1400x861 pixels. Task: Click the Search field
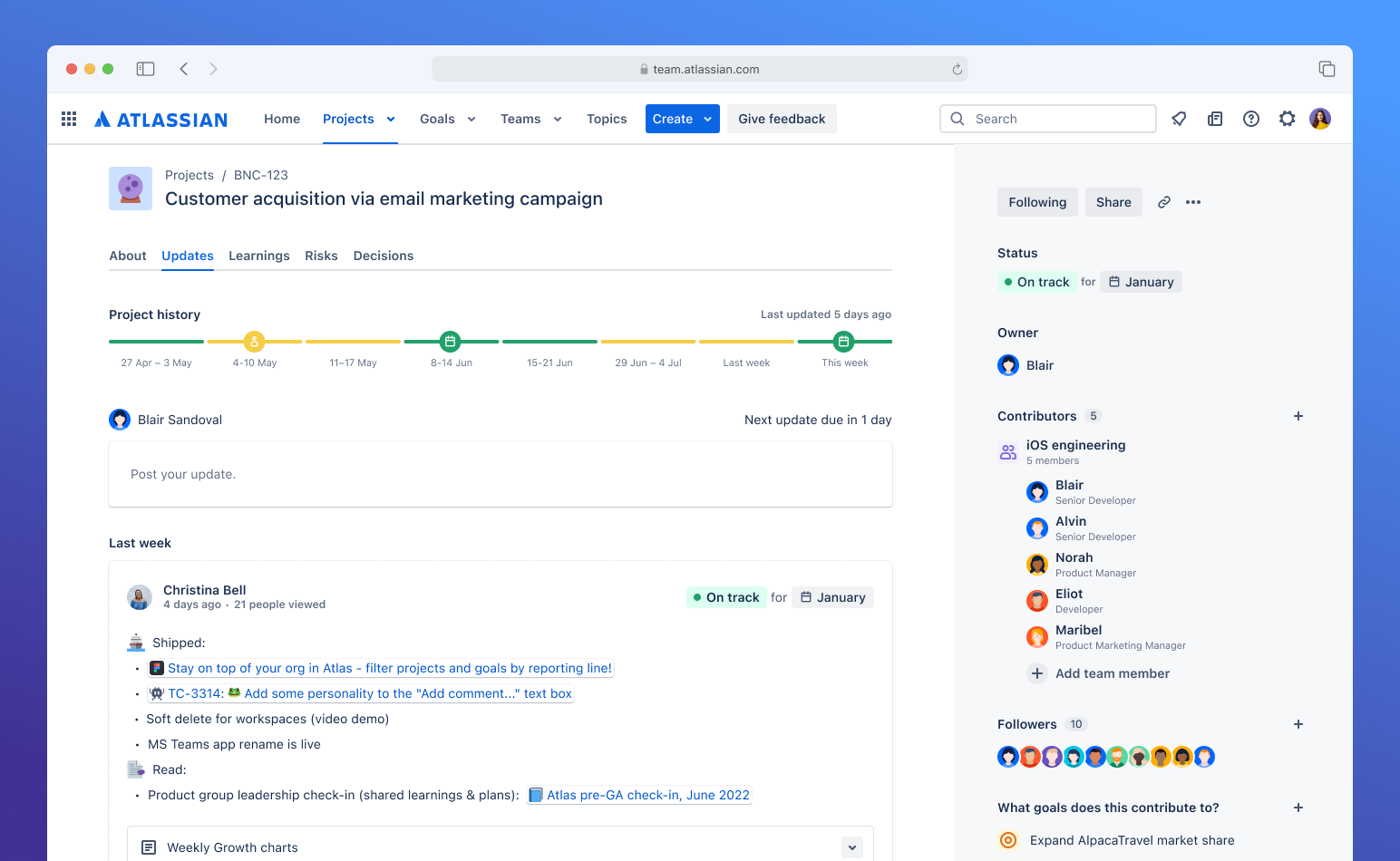tap(1048, 119)
